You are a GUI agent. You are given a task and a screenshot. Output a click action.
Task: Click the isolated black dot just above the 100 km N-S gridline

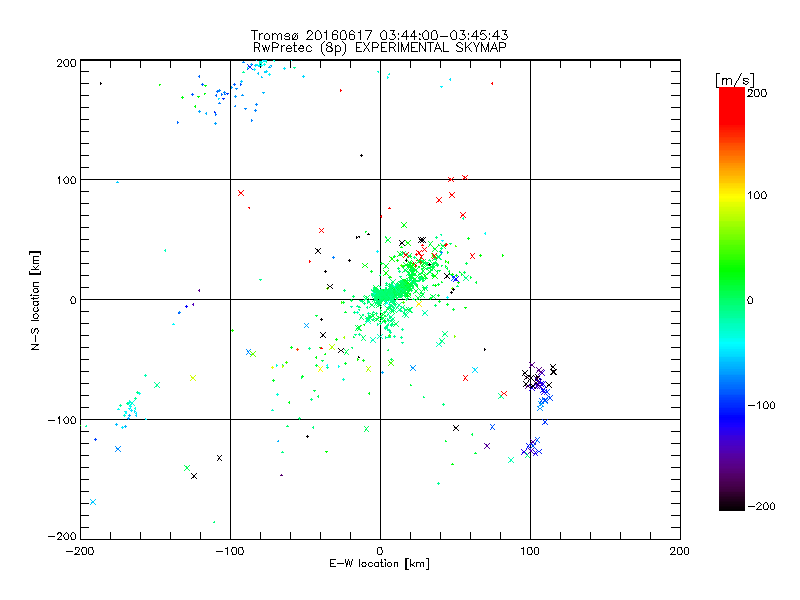(x=361, y=156)
